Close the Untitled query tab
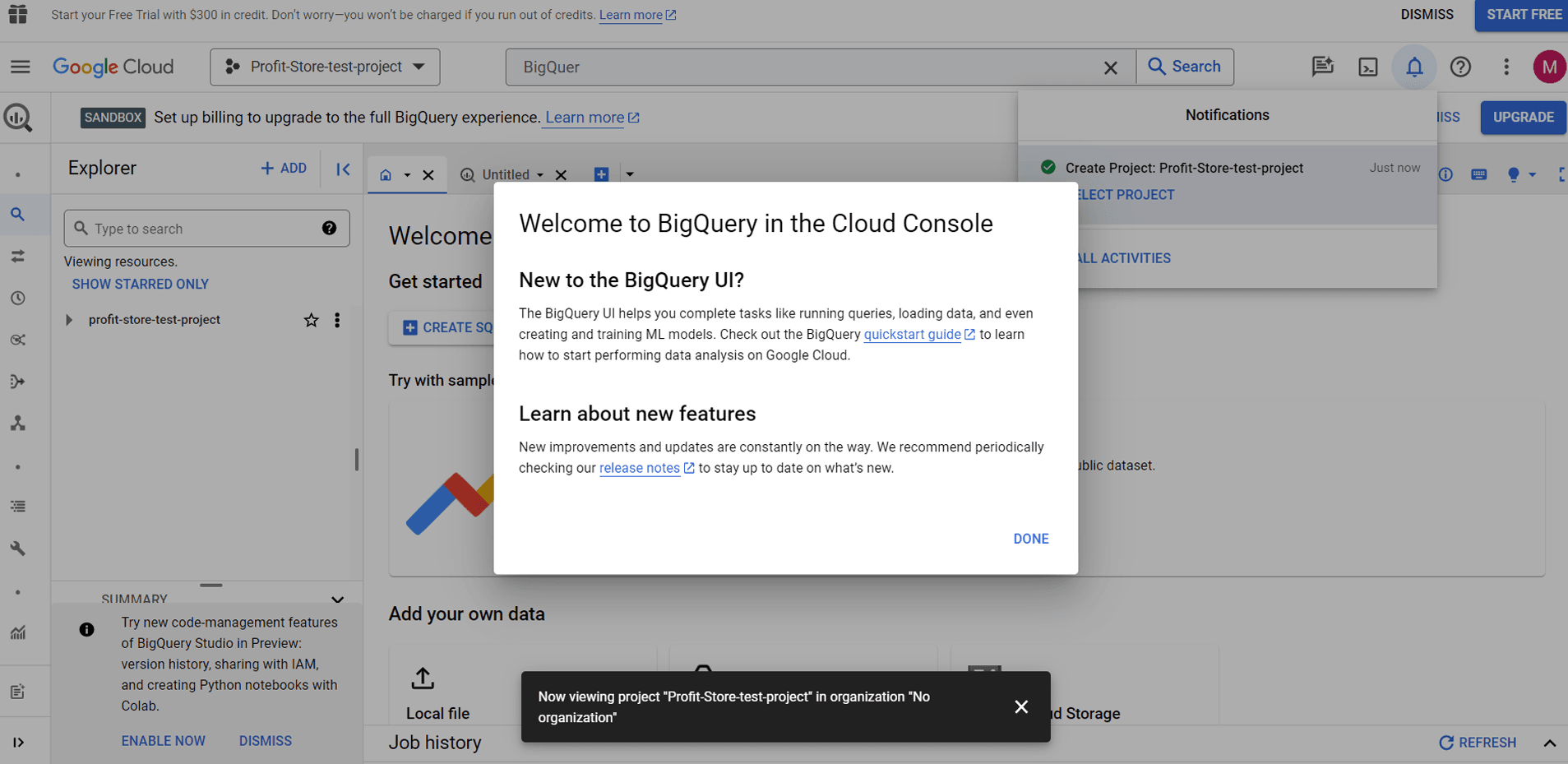The image size is (1568, 764). tap(561, 174)
